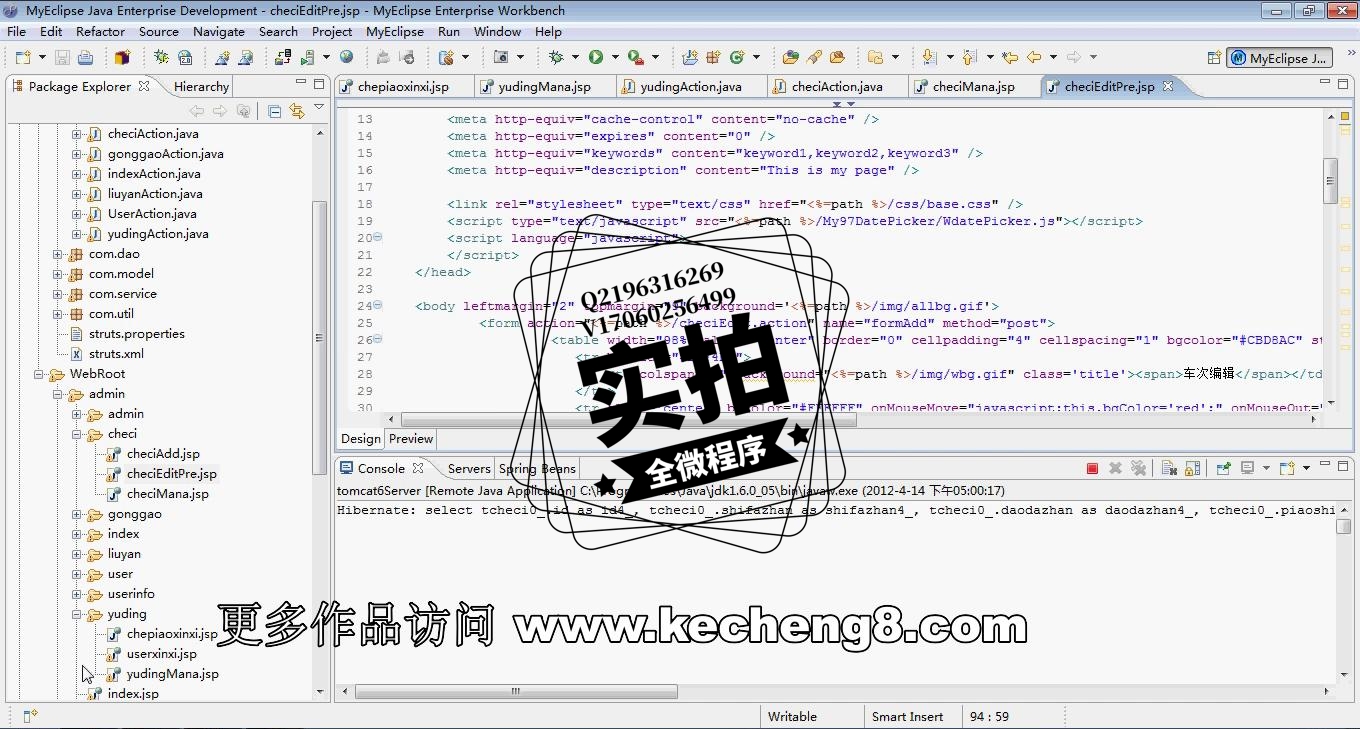Click the Search flashlight toolbar icon
1360x729 pixels.
(814, 58)
